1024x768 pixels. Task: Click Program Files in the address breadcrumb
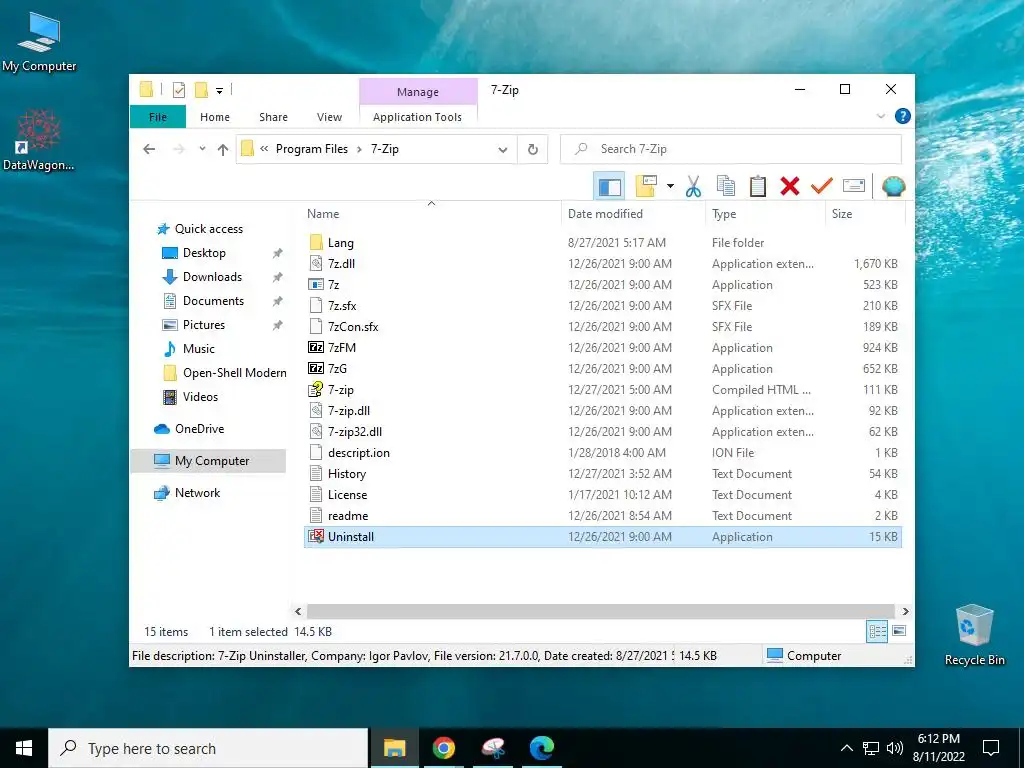click(x=312, y=149)
